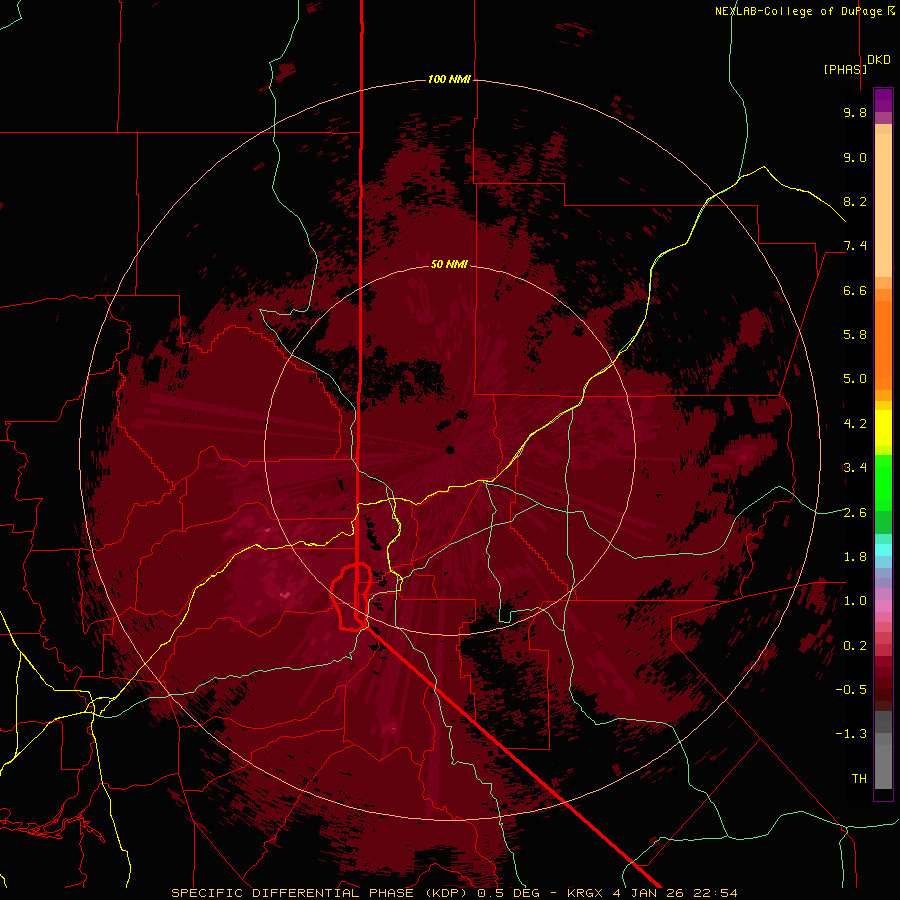900x900 pixels.
Task: Click the 1.8 value on the color scale
Action: (x=855, y=557)
